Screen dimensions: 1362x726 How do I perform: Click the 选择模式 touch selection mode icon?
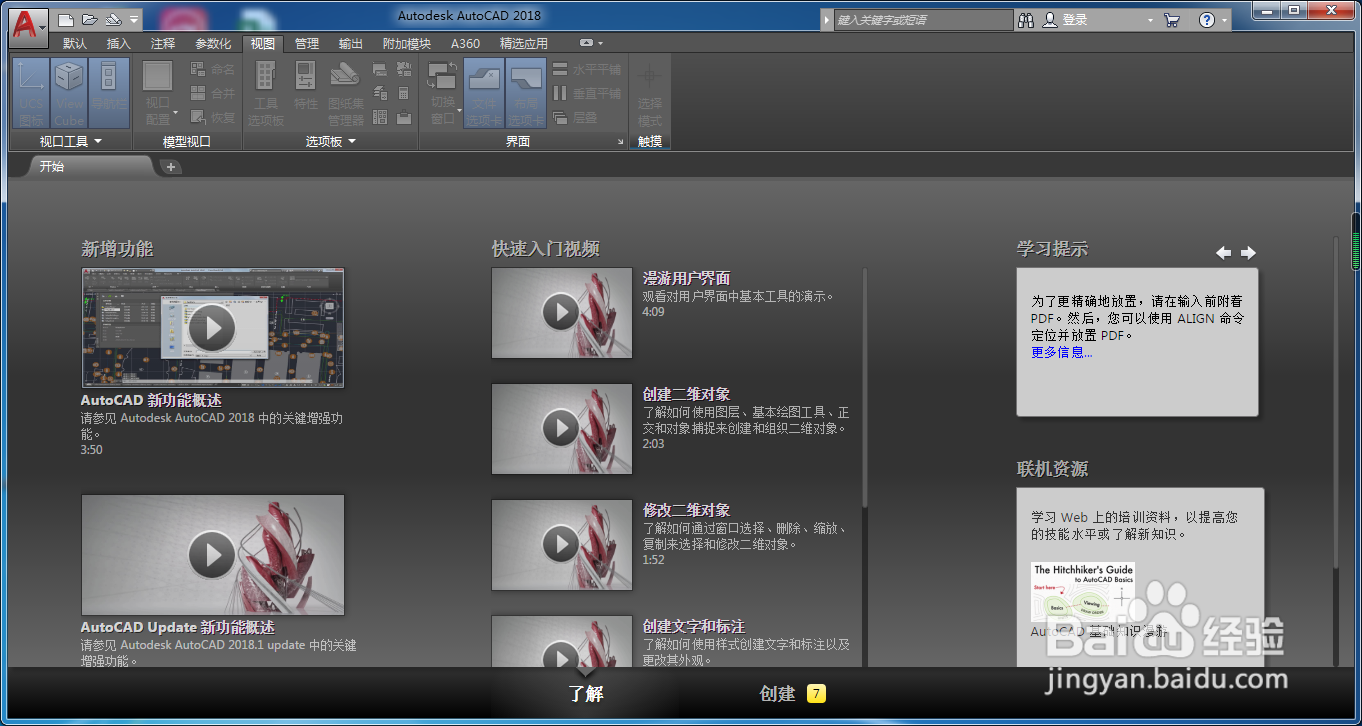pyautogui.click(x=650, y=93)
